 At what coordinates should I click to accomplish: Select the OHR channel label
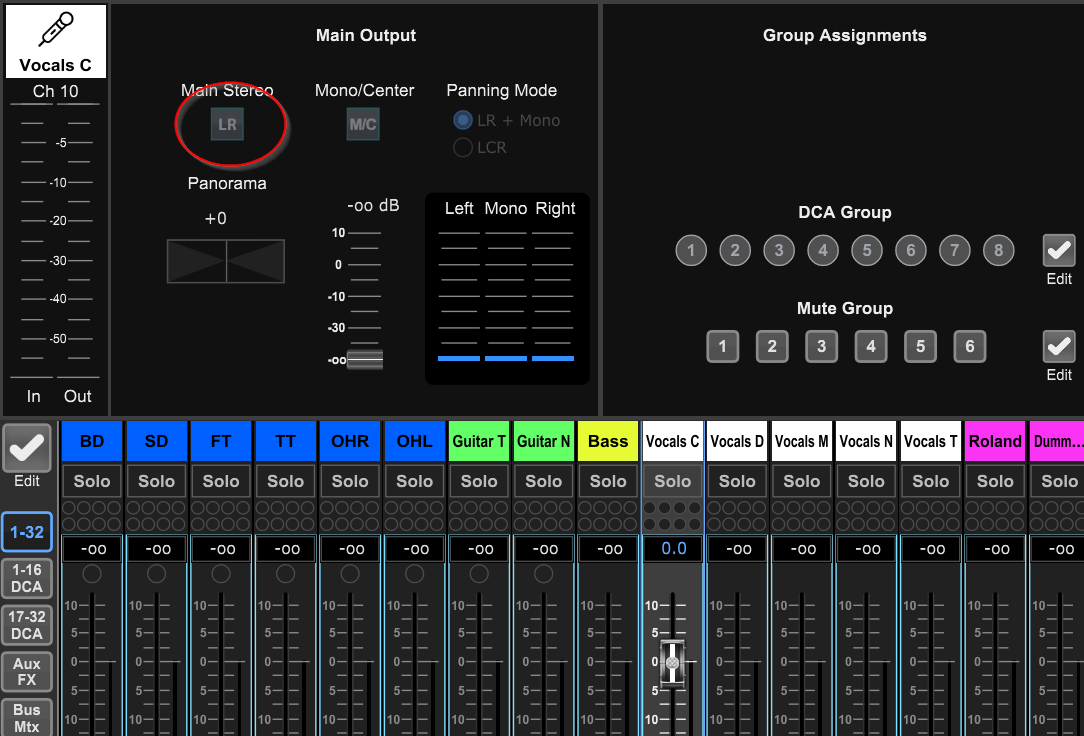(350, 441)
